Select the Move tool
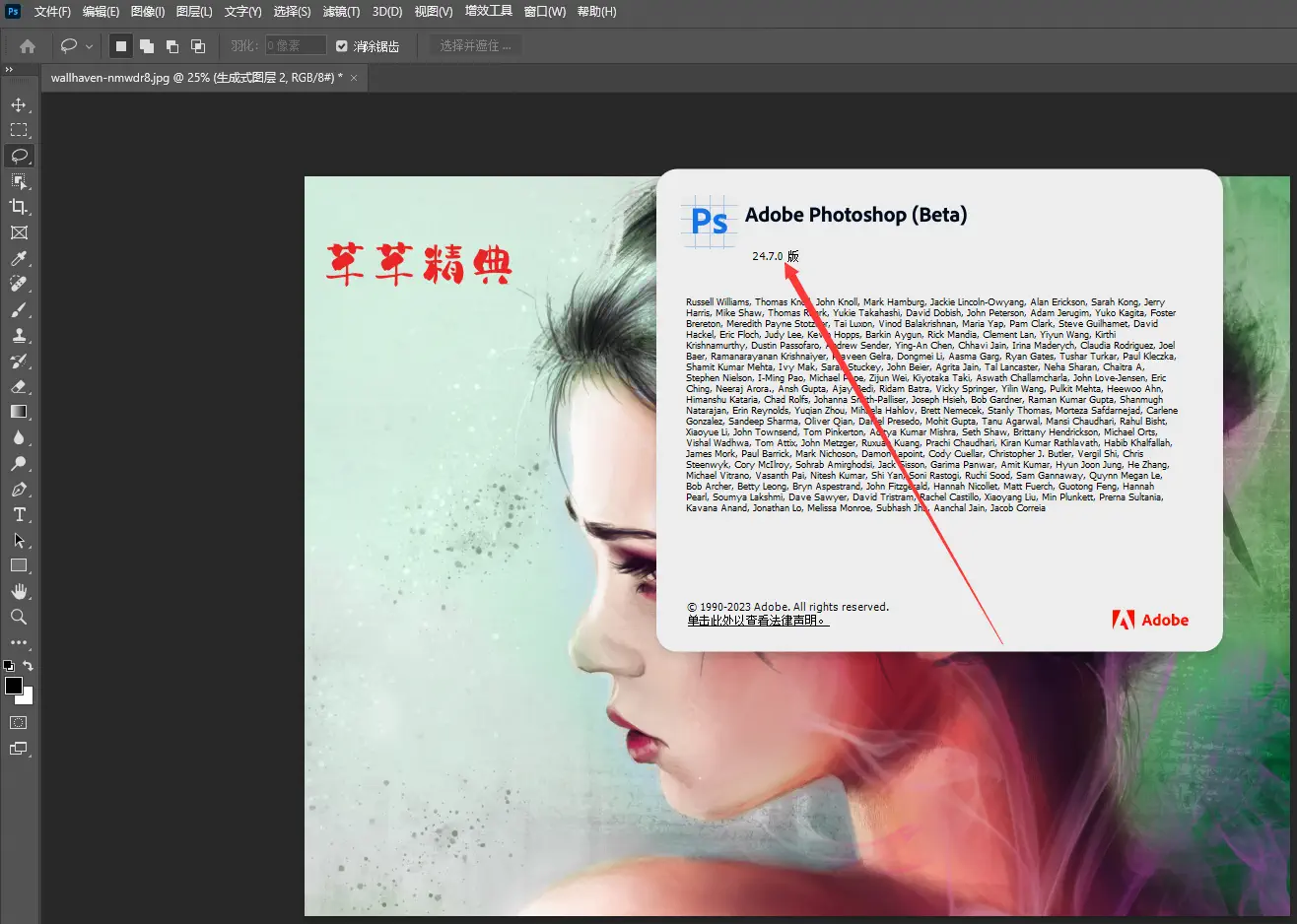 pos(19,104)
